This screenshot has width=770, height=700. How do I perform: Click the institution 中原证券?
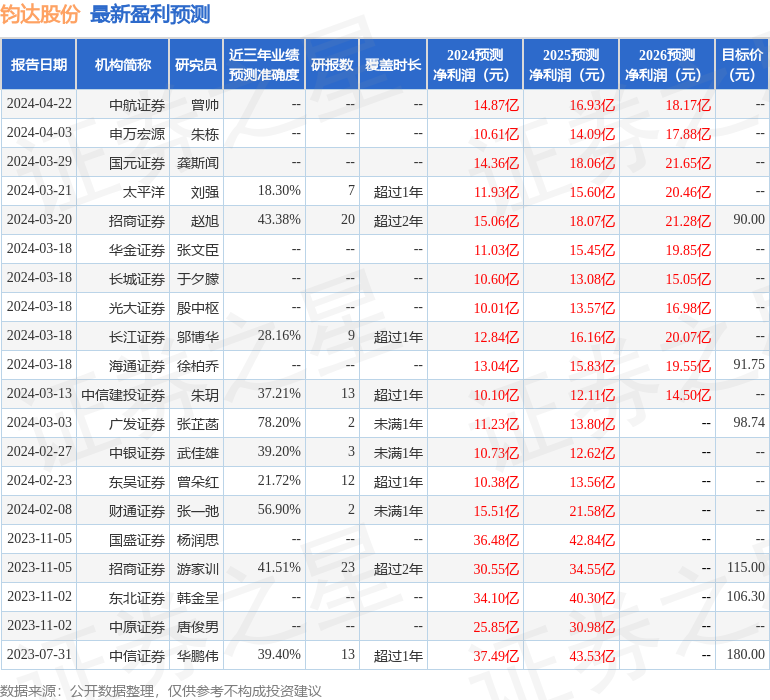pyautogui.click(x=137, y=627)
